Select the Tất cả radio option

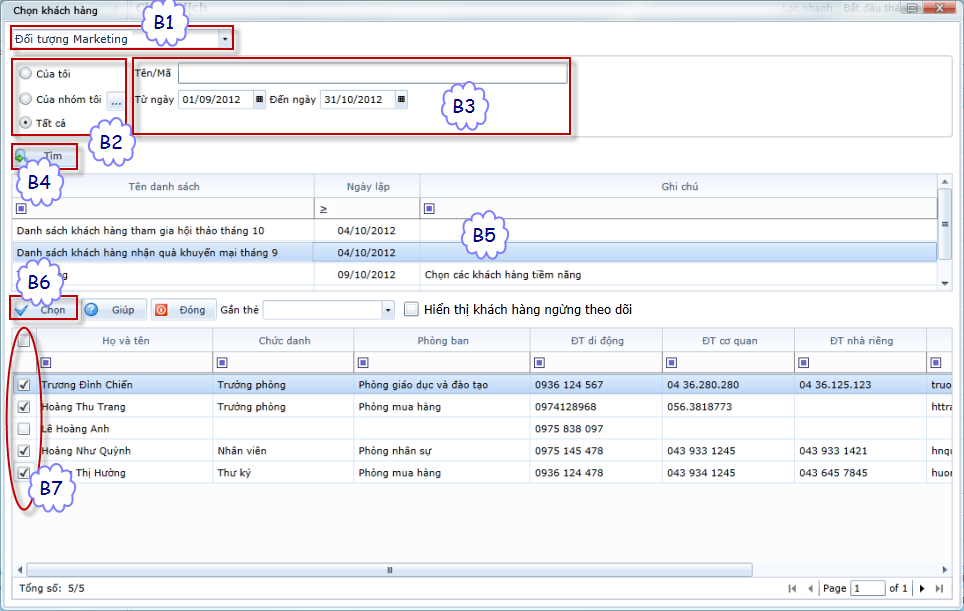pyautogui.click(x=26, y=123)
